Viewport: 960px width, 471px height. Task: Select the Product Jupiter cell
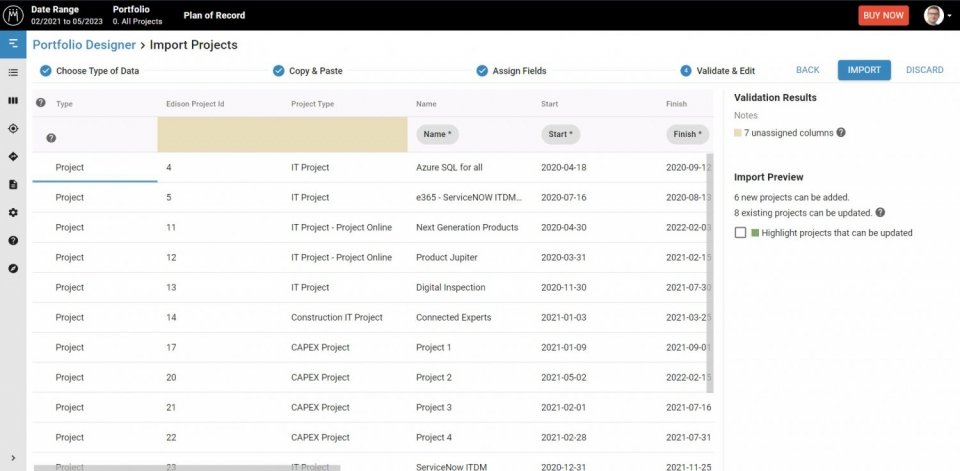(446, 257)
